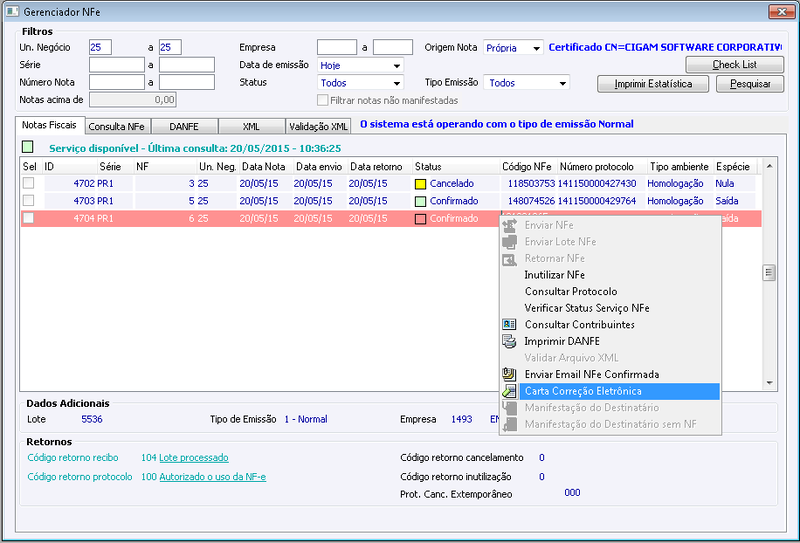Switch to the Consulta NFe tab
Image resolution: width=800 pixels, height=543 pixels.
(117, 127)
